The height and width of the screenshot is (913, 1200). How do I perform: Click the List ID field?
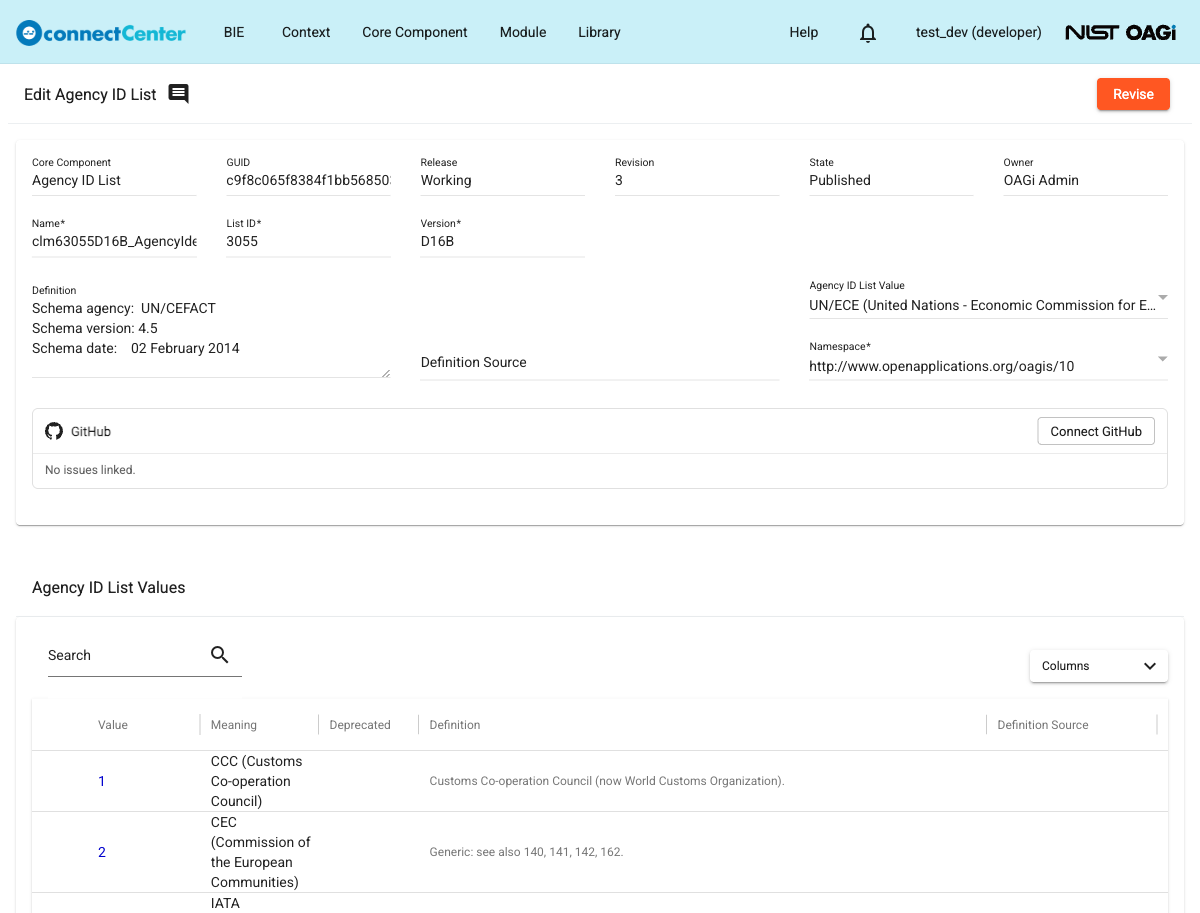308,241
